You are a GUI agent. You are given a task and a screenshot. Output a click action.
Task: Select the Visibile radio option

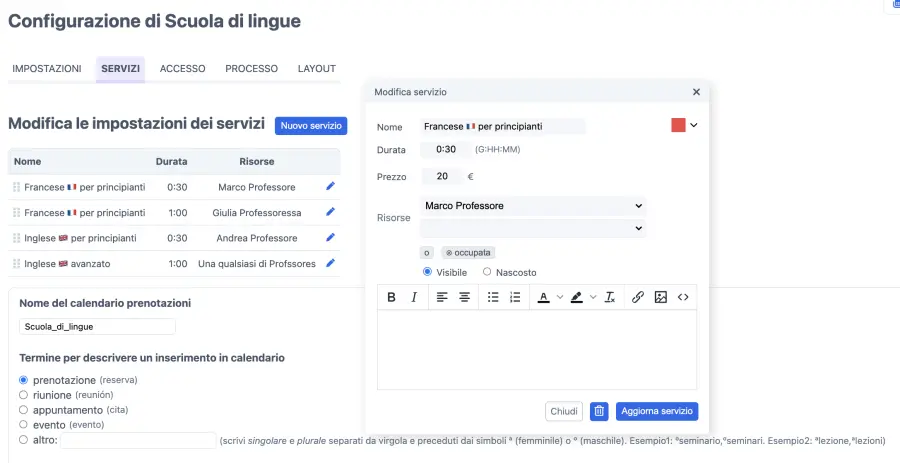point(428,272)
